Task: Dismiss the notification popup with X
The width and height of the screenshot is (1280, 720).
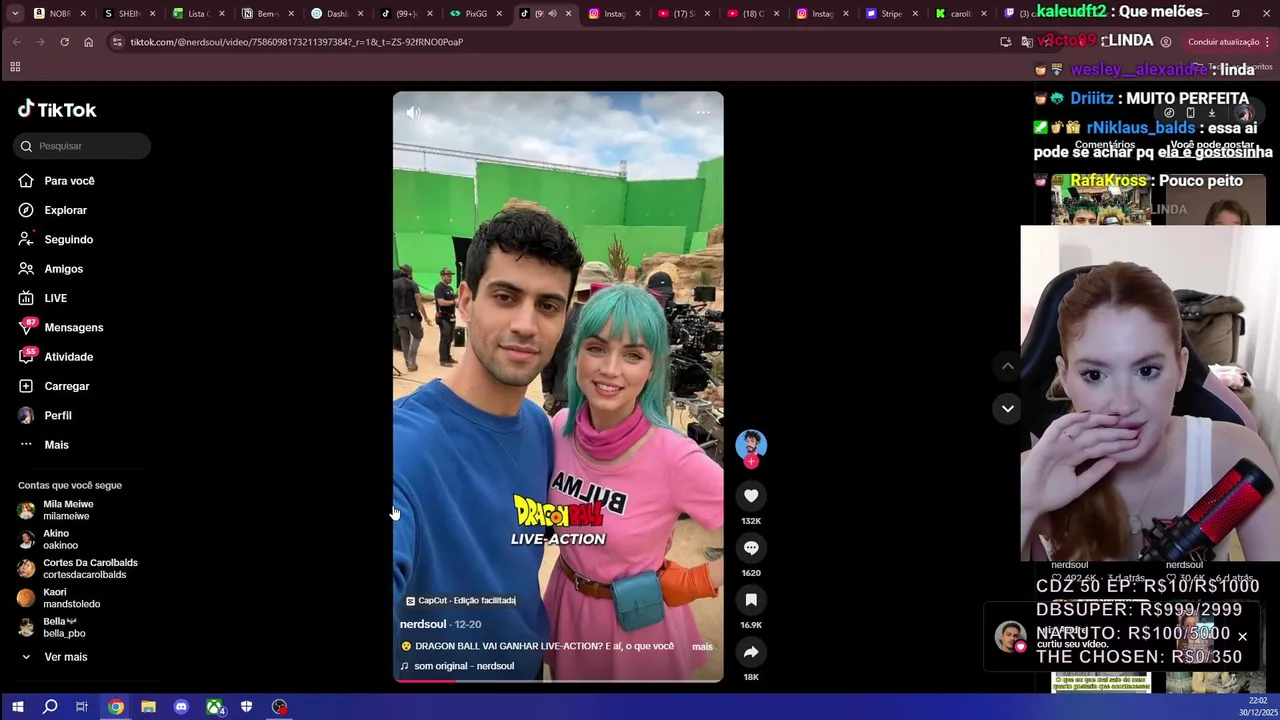Action: click(x=1242, y=637)
